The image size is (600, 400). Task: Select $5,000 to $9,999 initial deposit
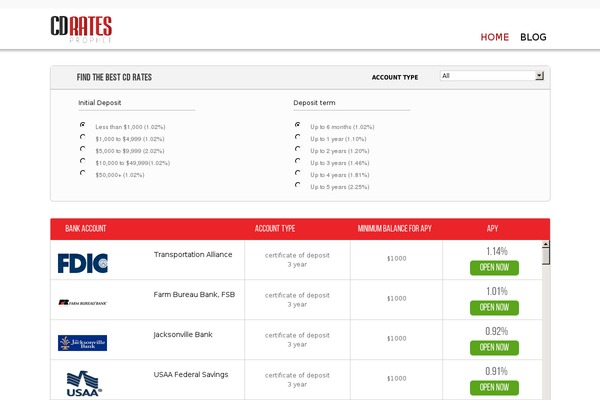83,149
